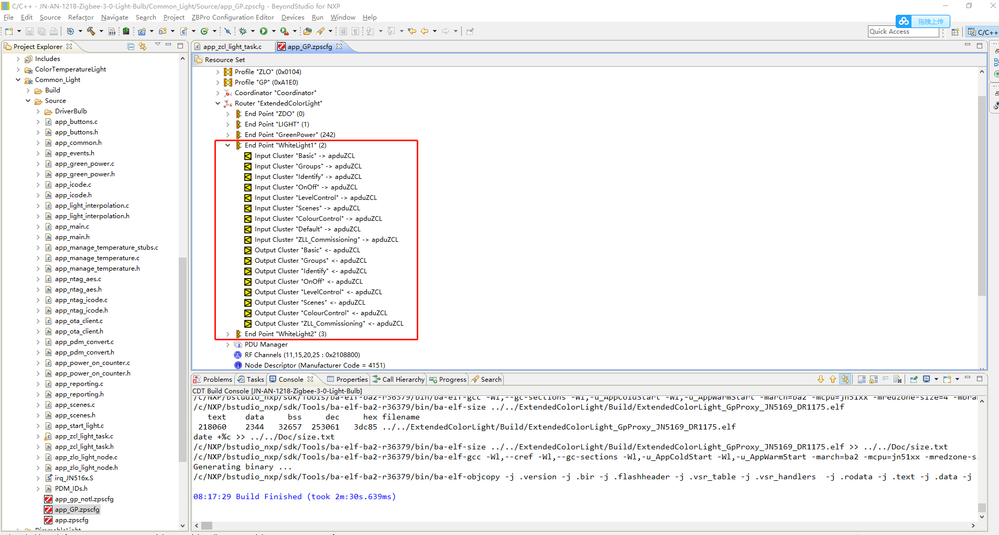Select irq_JN516x.S file
Image resolution: width=999 pixels, height=535 pixels.
click(69, 478)
